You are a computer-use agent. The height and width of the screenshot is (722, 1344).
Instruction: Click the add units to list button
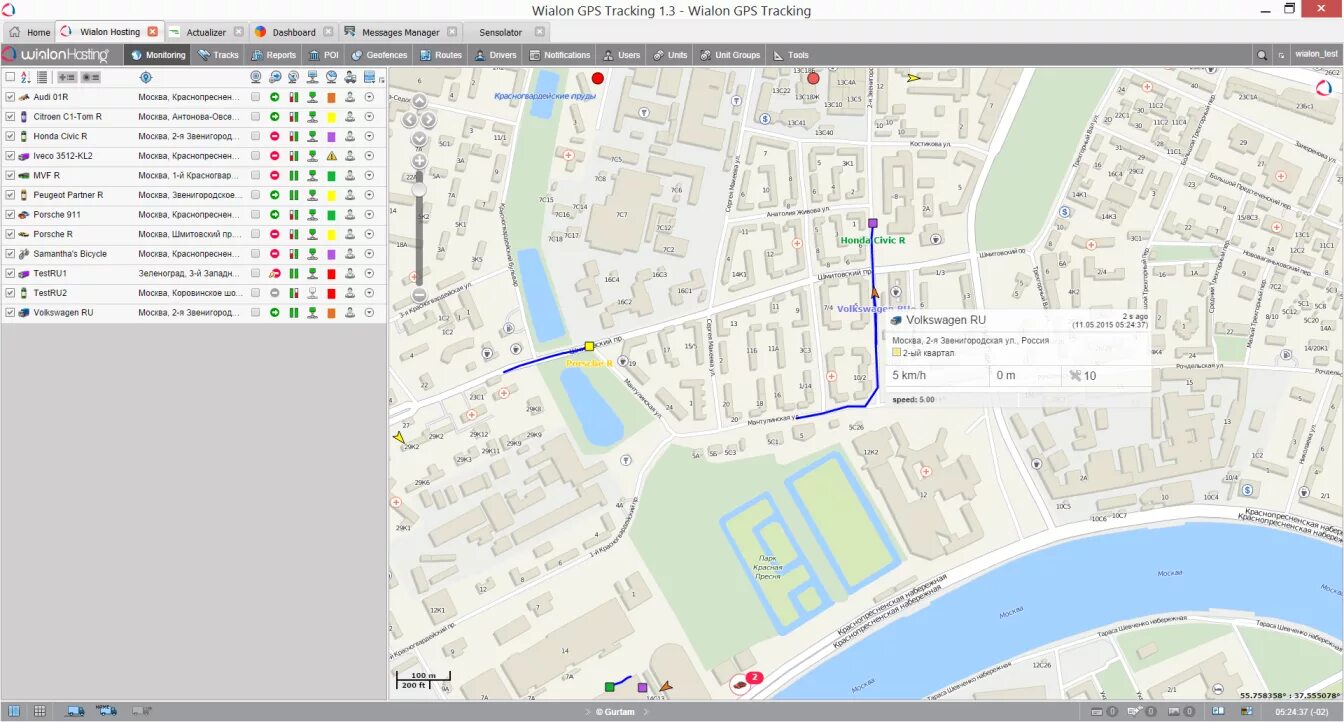pyautogui.click(x=67, y=77)
